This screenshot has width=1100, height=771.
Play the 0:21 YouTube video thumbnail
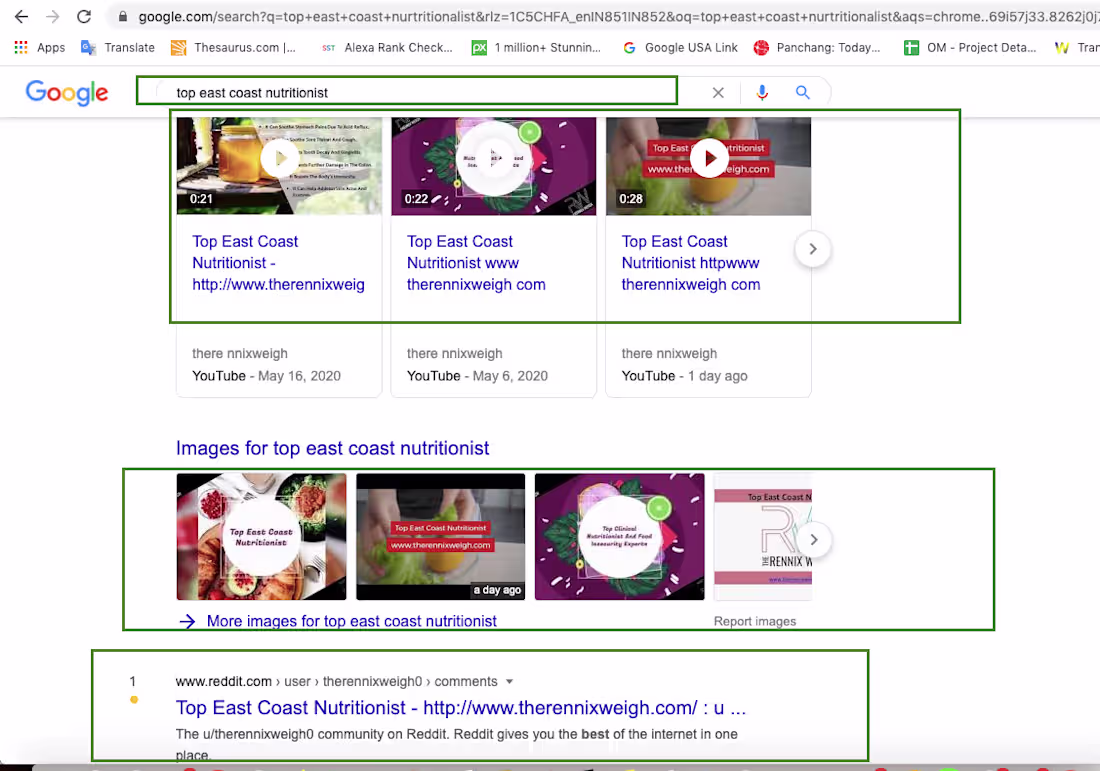pyautogui.click(x=279, y=158)
